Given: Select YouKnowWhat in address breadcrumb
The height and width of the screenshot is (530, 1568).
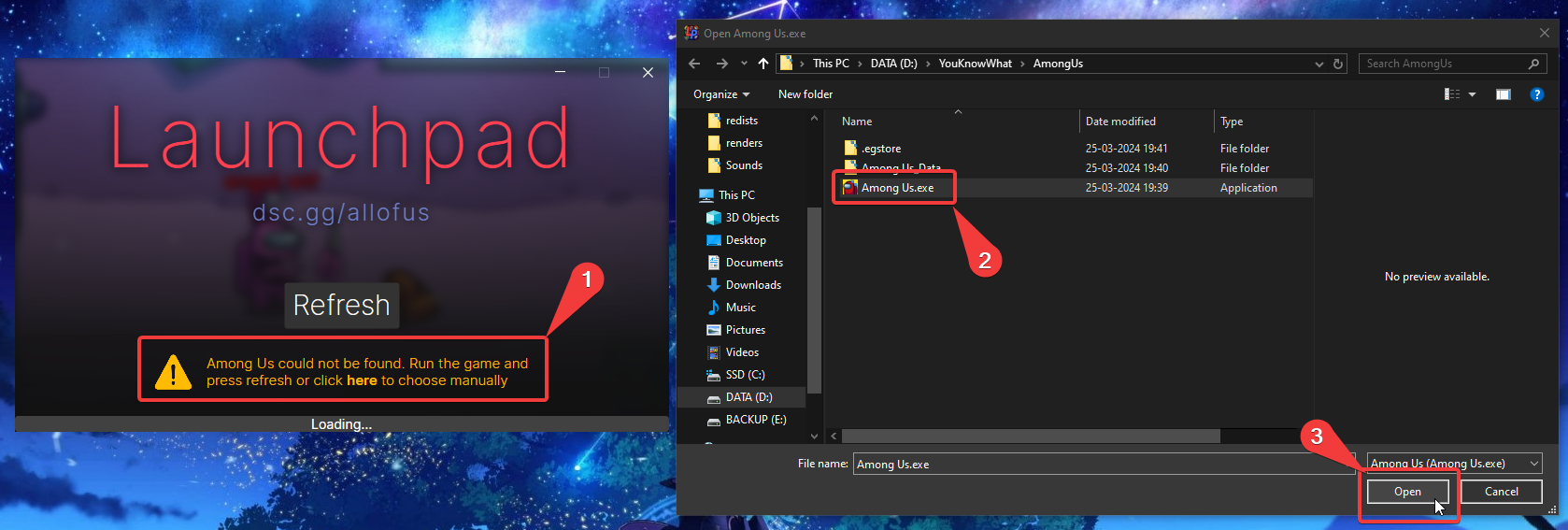Looking at the screenshot, I should point(975,64).
